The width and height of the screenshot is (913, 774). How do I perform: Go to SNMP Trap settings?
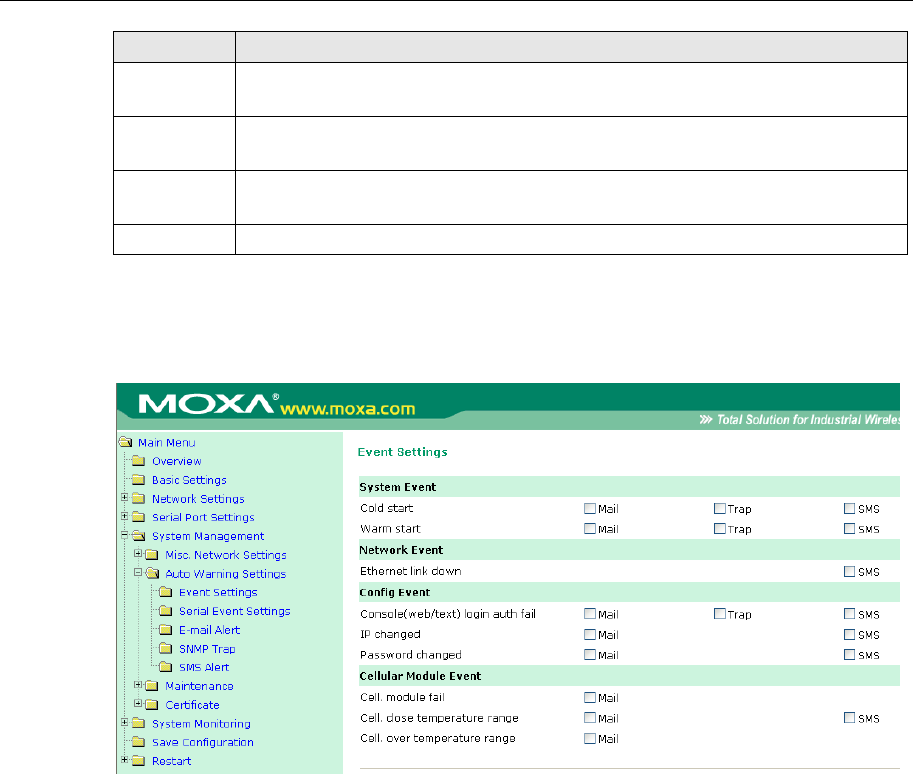click(x=207, y=649)
